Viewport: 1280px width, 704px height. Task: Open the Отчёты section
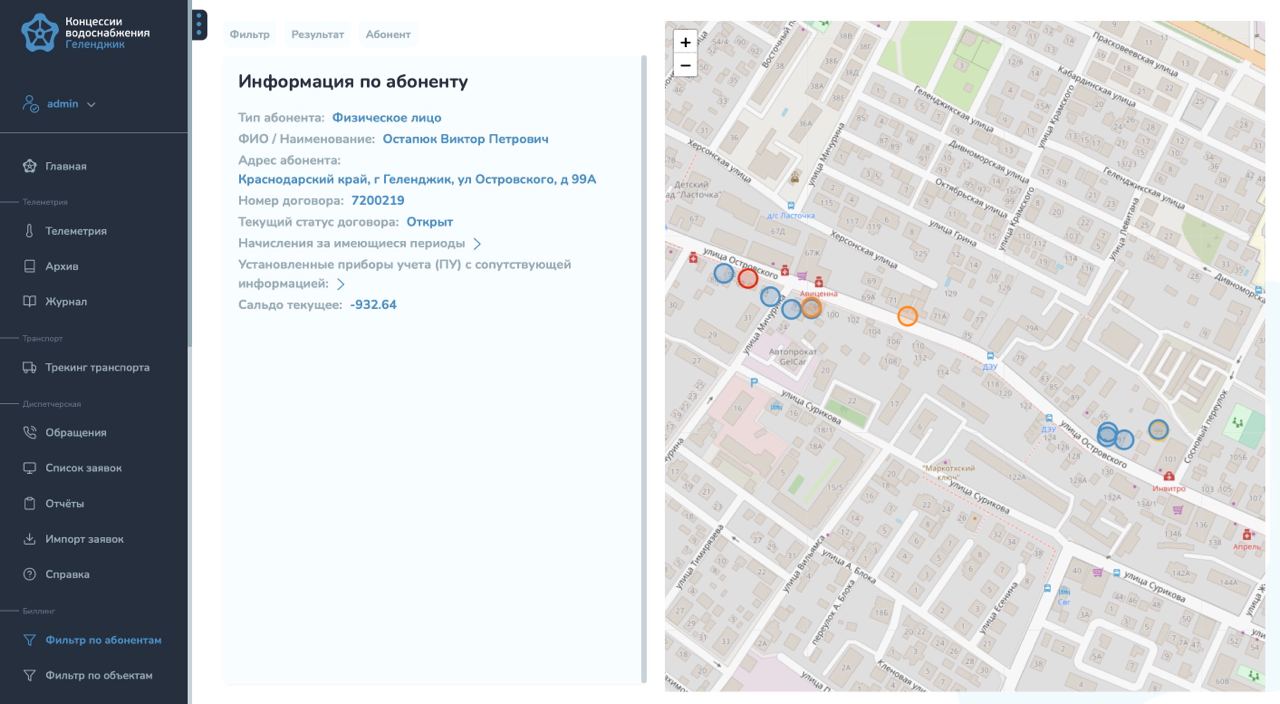(x=64, y=503)
